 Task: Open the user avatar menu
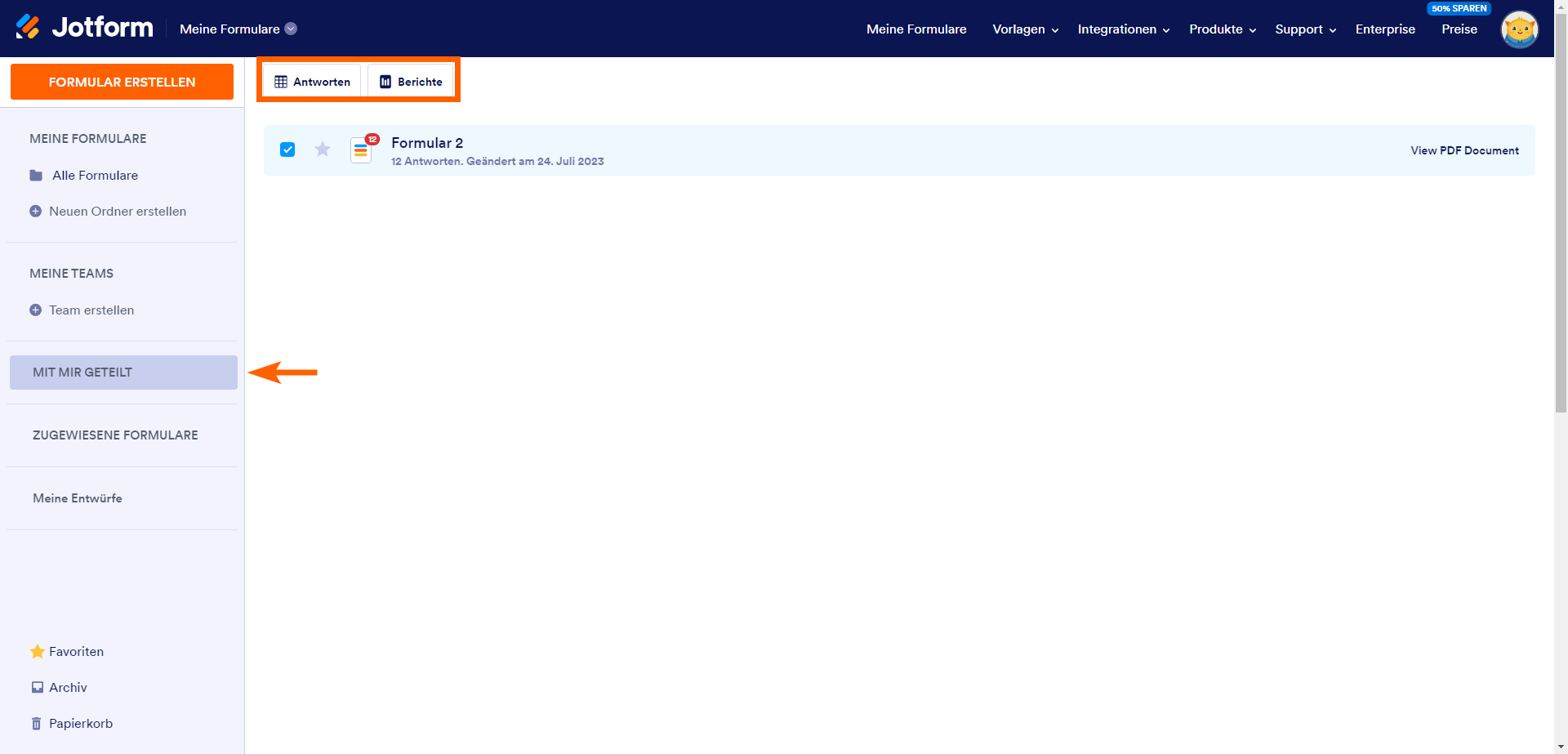pyautogui.click(x=1520, y=29)
